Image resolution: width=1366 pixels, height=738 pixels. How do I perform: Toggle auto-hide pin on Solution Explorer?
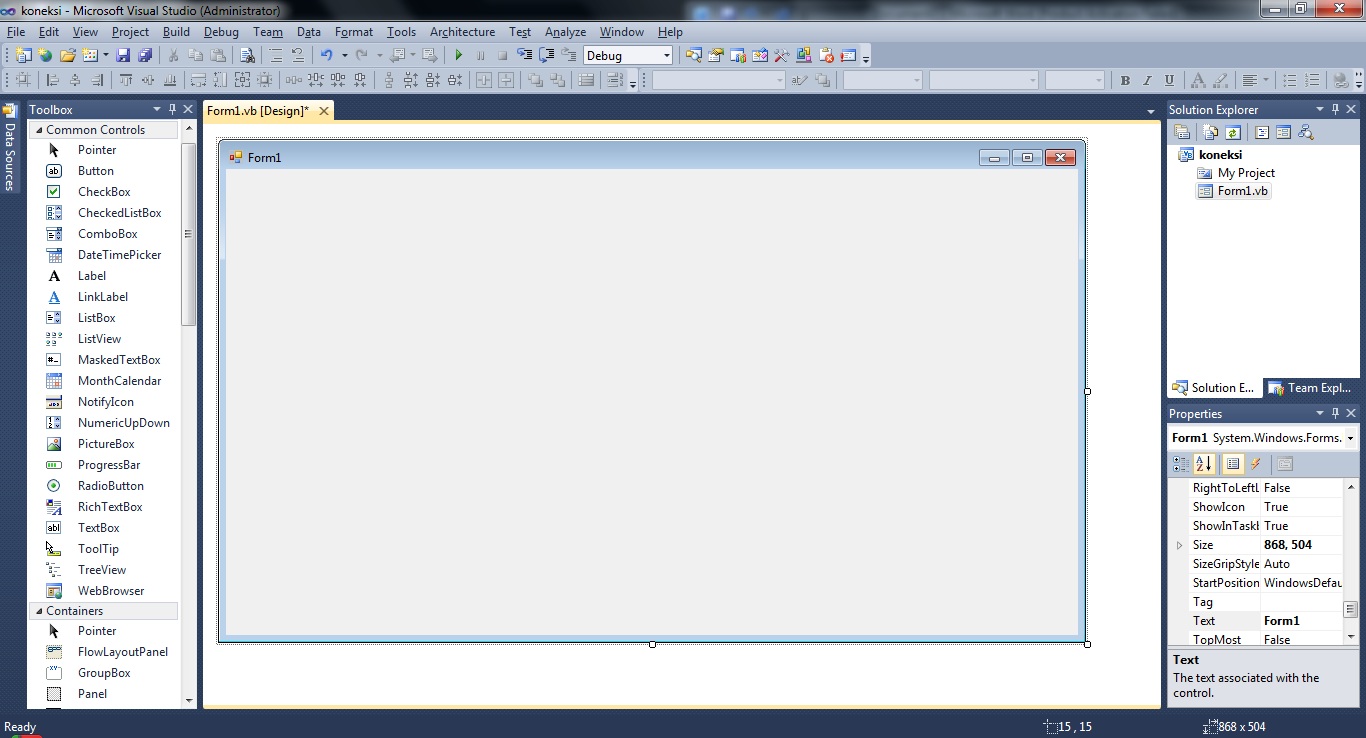[x=1335, y=109]
